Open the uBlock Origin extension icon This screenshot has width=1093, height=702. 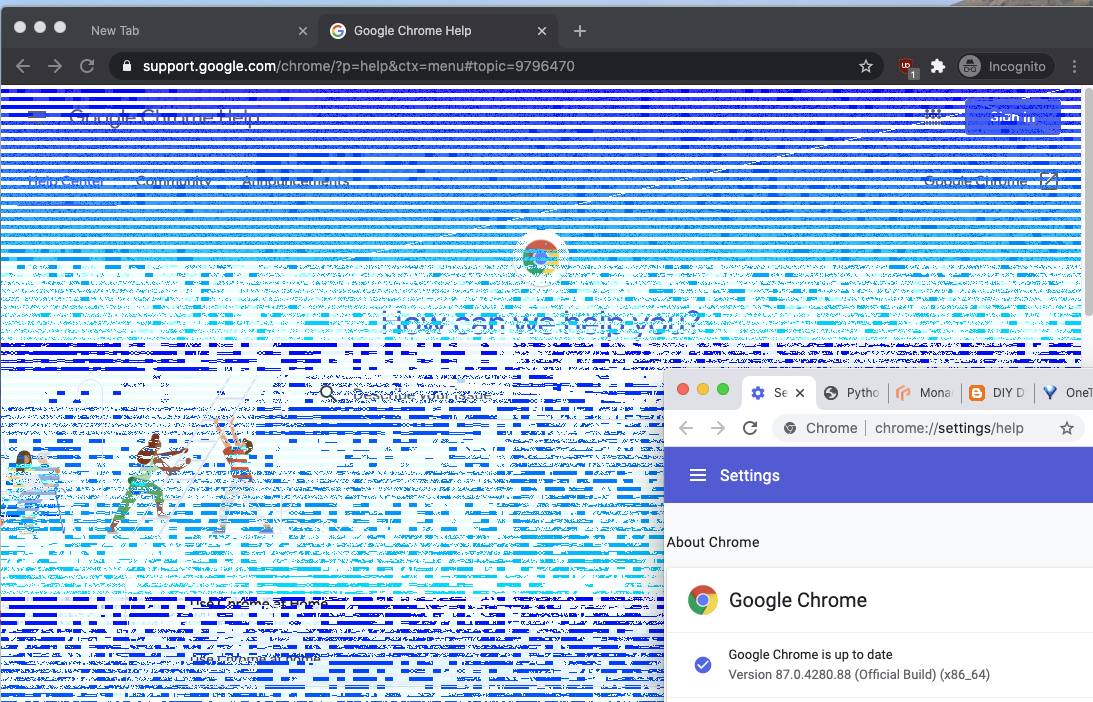coord(907,67)
